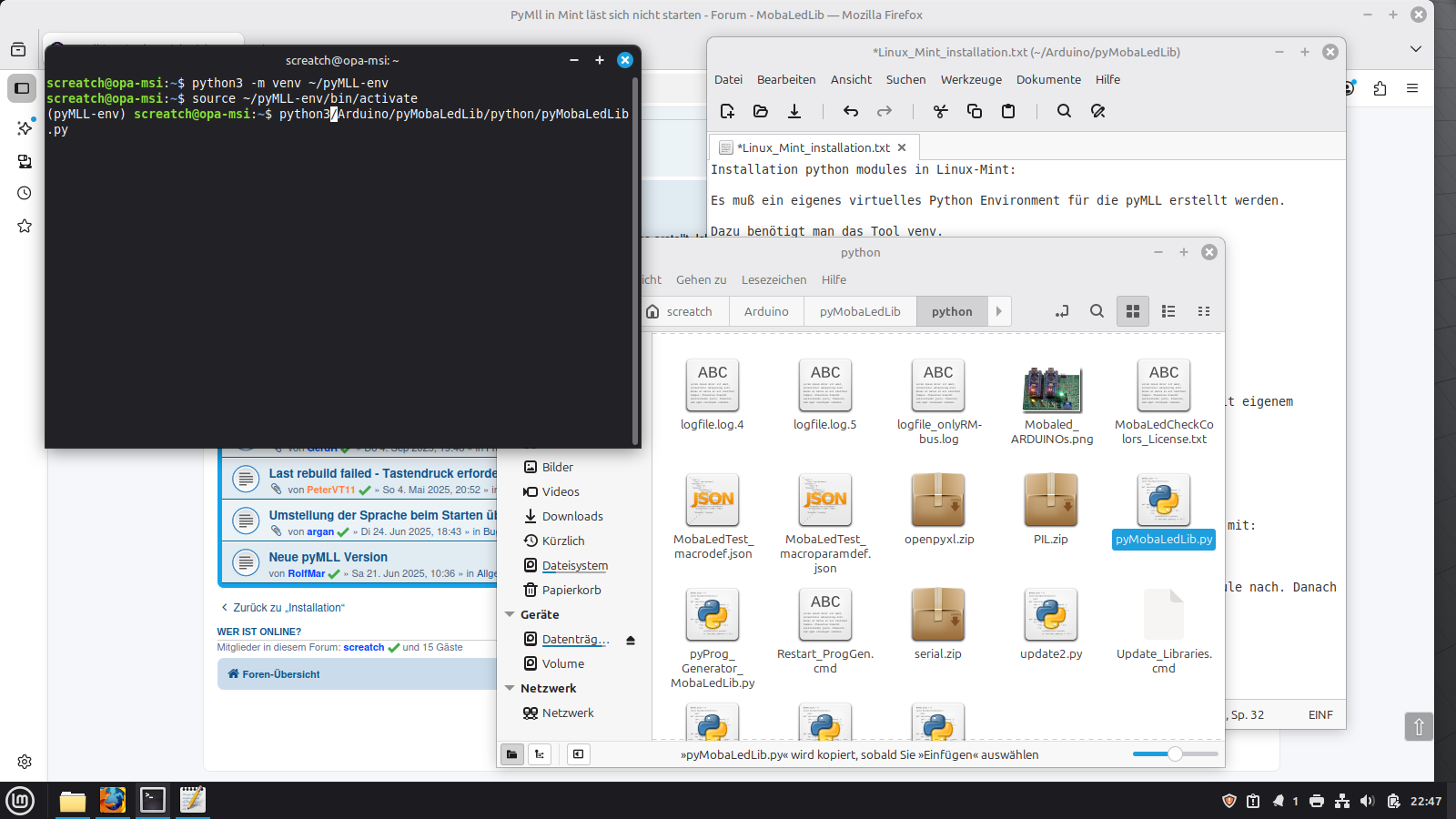Open the Lesezeichen menu in file manager
Viewport: 1456px width, 819px height.
pyautogui.click(x=773, y=280)
